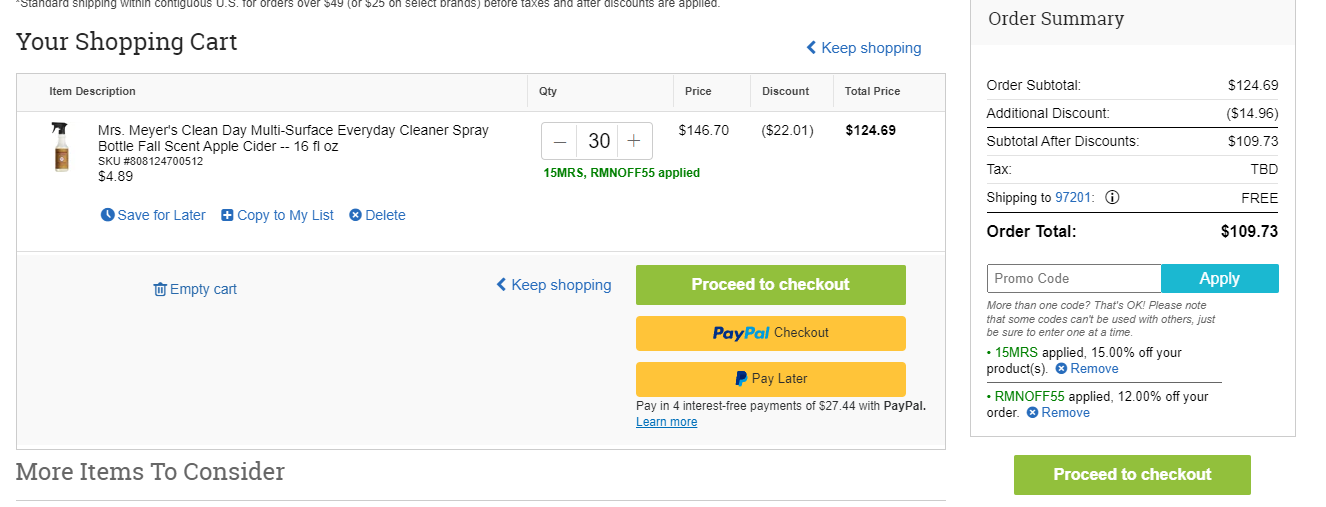Image resolution: width=1326 pixels, height=507 pixels.
Task: Click the Promo Code input field
Action: pos(1074,278)
